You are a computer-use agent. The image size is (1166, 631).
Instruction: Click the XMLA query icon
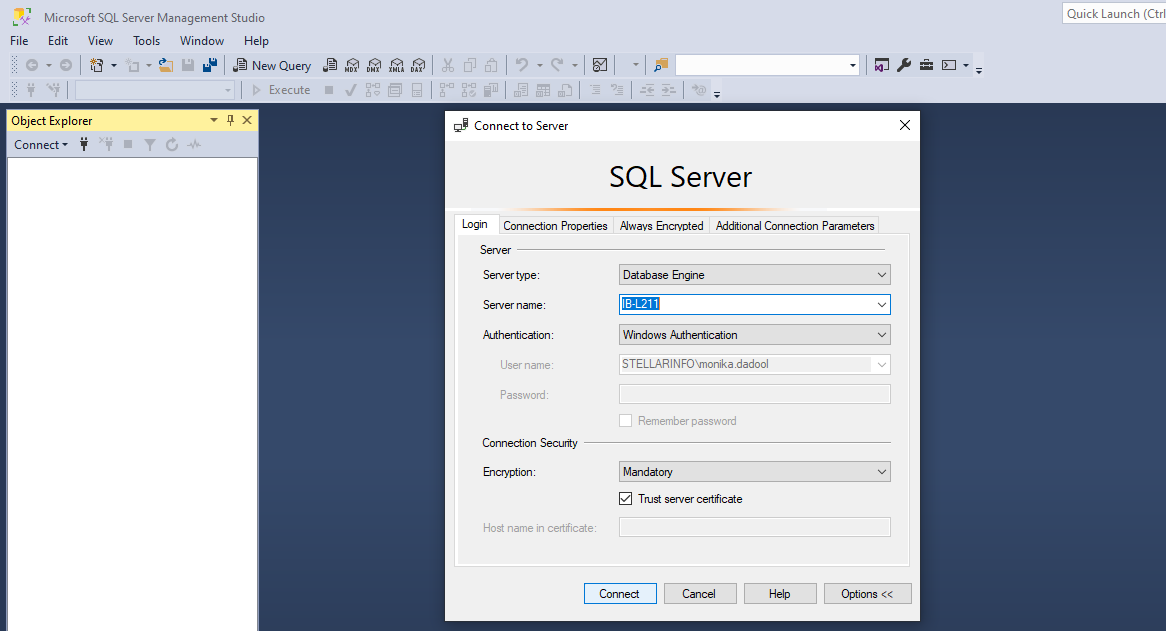(x=396, y=65)
